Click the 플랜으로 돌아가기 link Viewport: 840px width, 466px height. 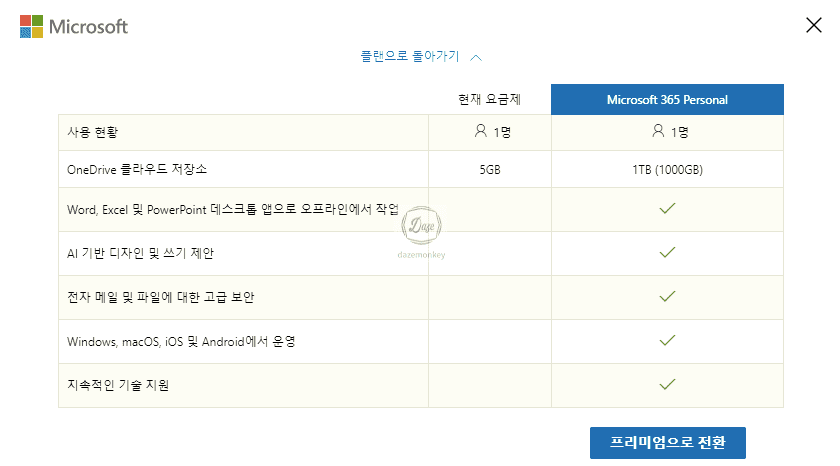coord(410,56)
